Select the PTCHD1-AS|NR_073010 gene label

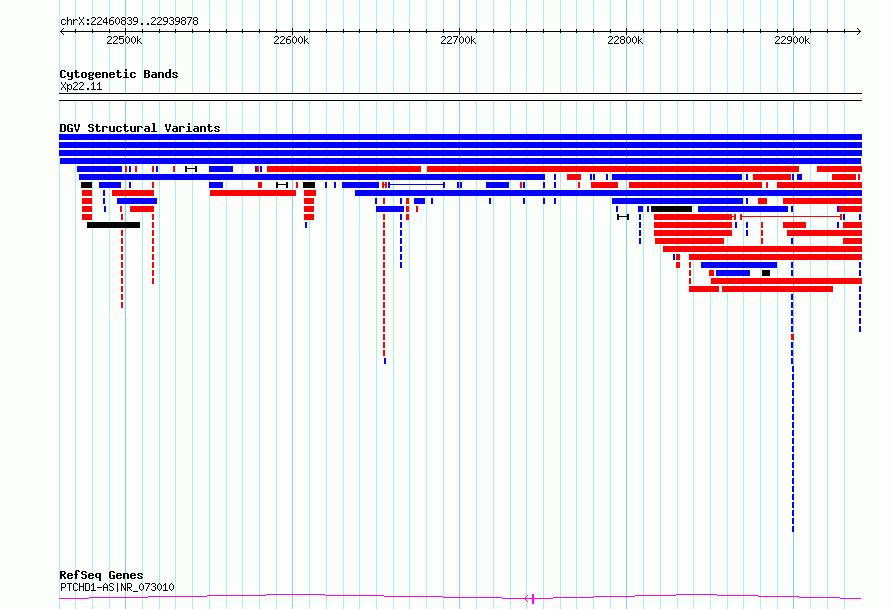tap(117, 587)
